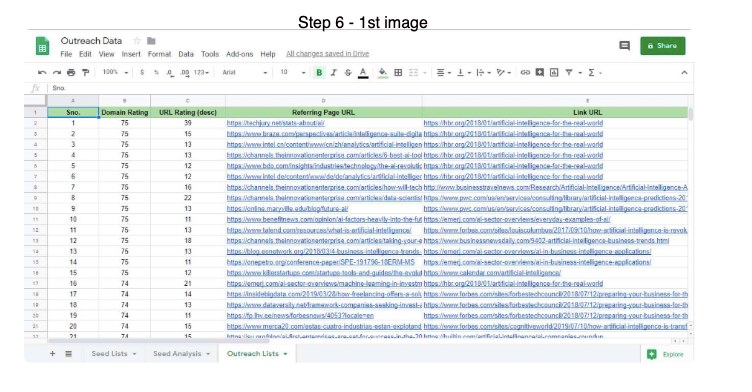Open text rotation dropdown

(504, 72)
